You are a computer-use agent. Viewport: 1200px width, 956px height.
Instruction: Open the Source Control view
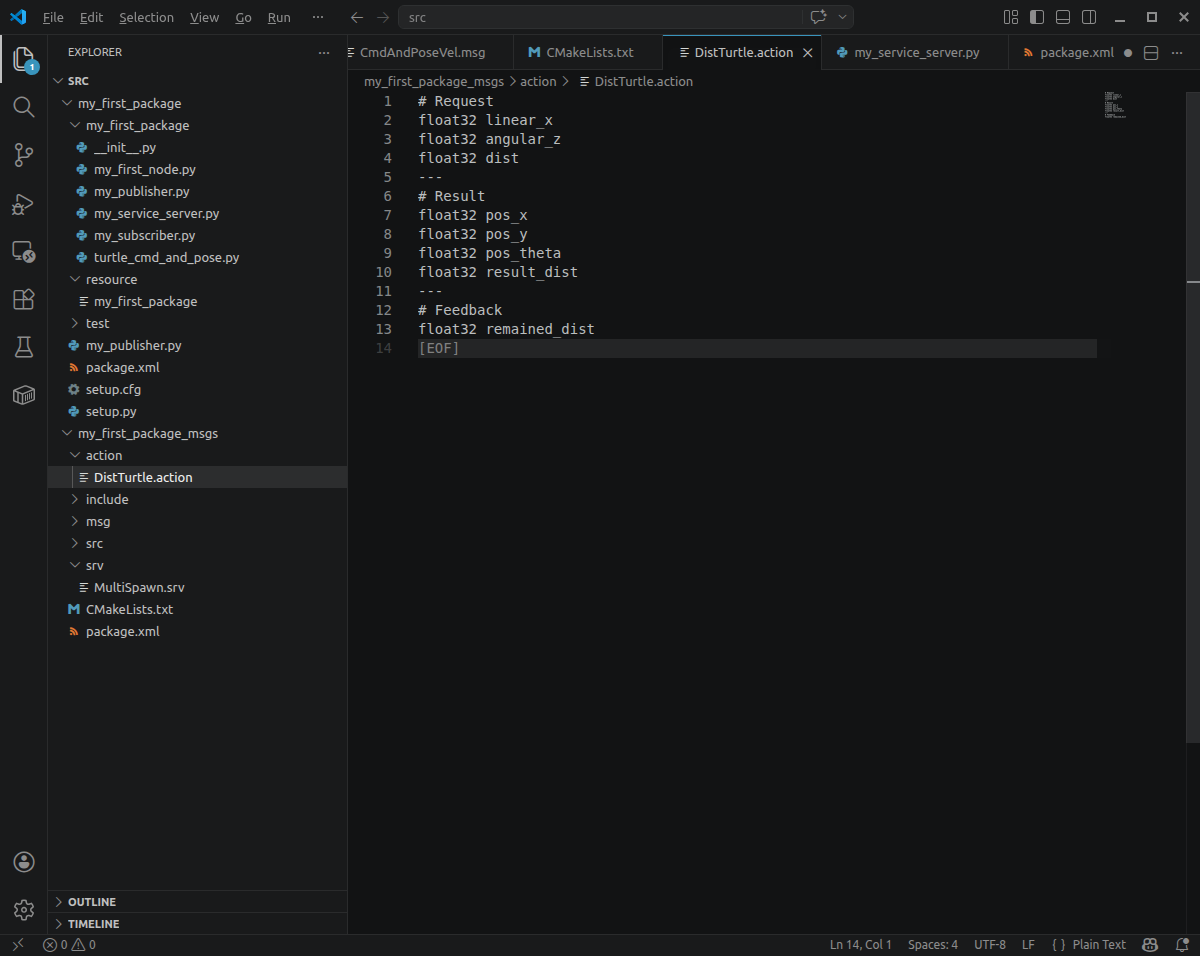click(24, 155)
